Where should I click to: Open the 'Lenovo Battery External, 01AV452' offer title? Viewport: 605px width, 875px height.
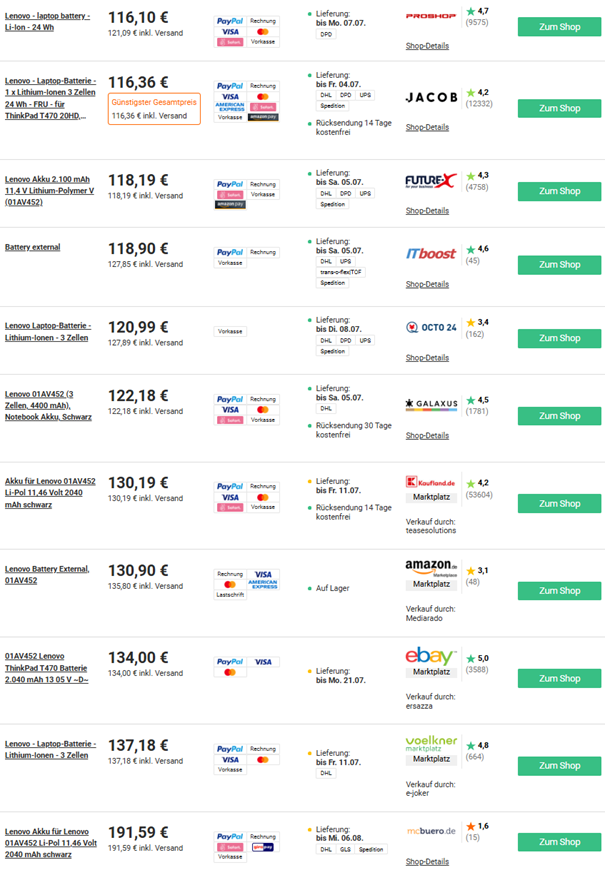pos(47,574)
